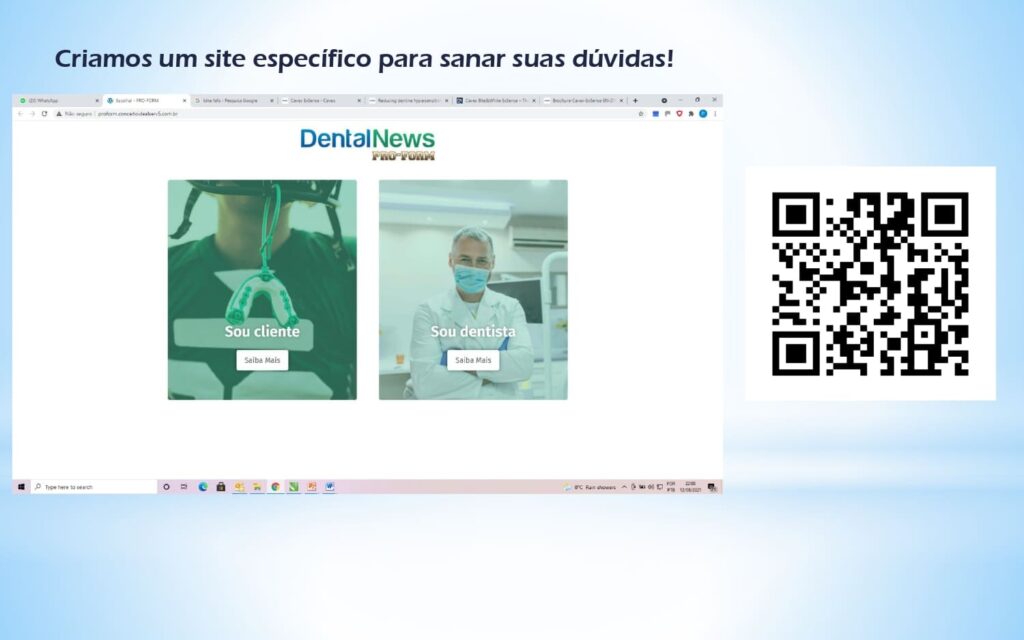Switch to the Reducing dentine hypersensitivity tab
1024x640 pixels.
405,101
